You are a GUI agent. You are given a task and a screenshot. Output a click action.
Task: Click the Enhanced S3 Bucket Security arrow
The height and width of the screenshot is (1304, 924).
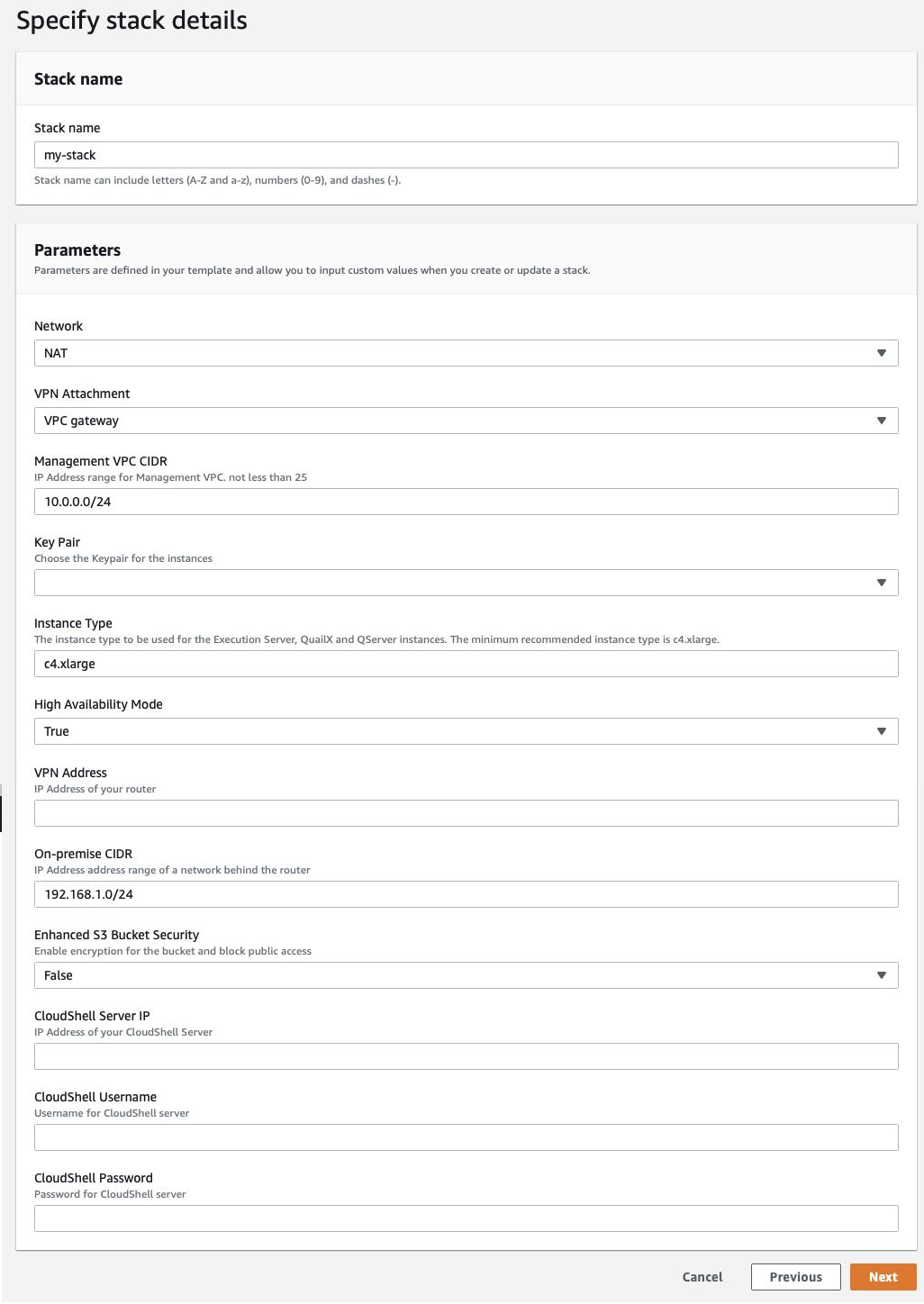(x=881, y=975)
